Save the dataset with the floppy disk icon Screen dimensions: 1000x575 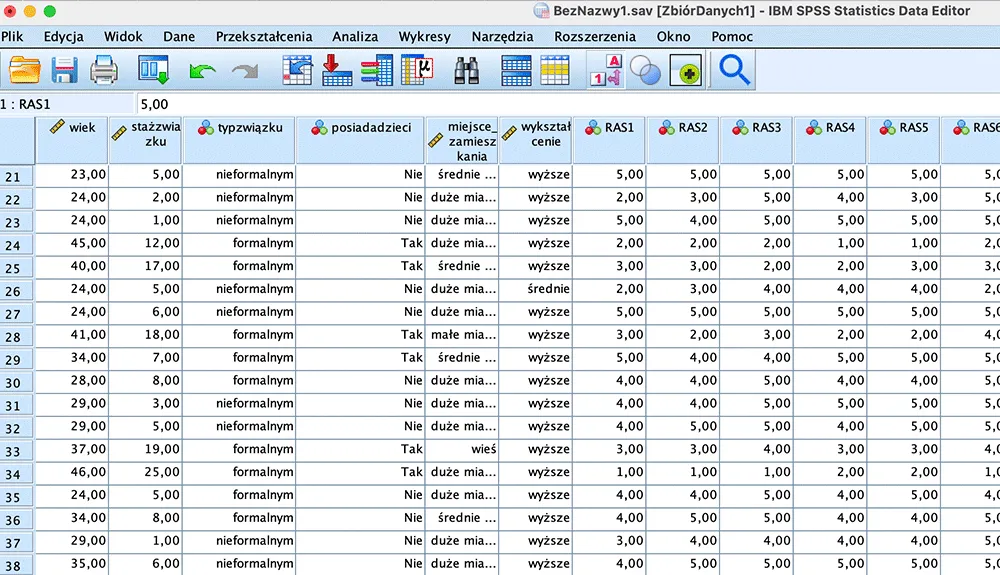coord(65,70)
